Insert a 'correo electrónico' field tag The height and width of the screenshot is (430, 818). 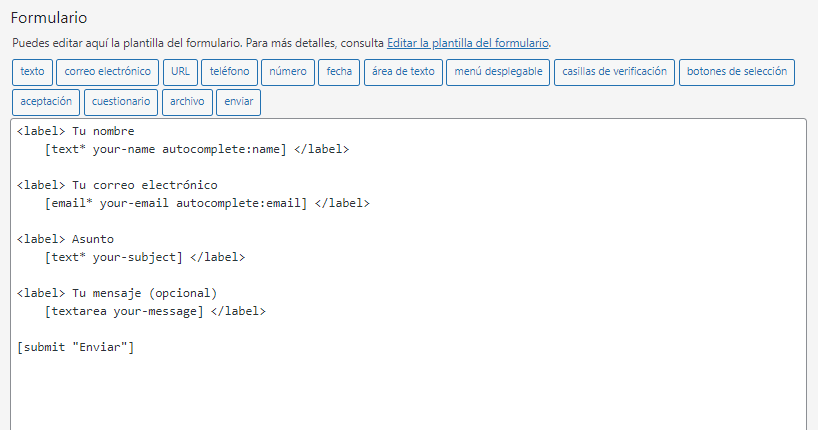click(x=107, y=72)
